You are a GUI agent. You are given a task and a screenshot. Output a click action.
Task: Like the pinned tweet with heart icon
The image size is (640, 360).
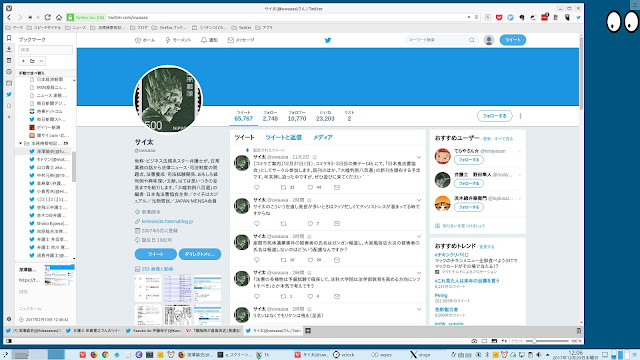[310, 187]
